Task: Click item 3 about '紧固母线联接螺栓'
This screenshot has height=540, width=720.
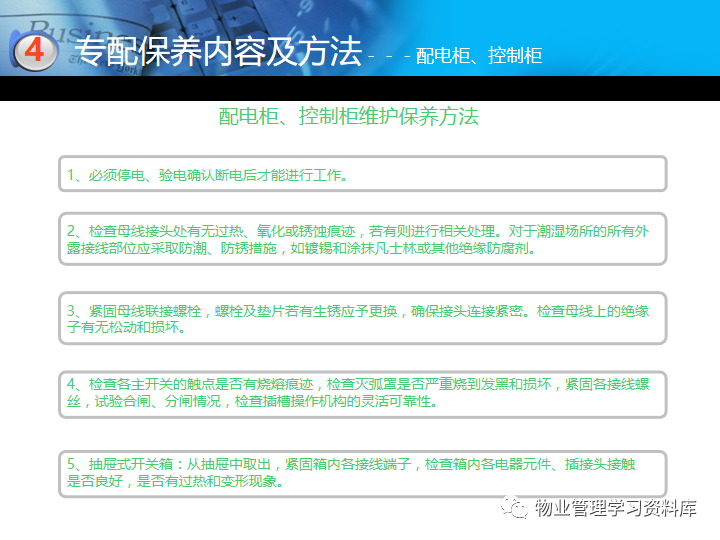Action: click(x=362, y=318)
